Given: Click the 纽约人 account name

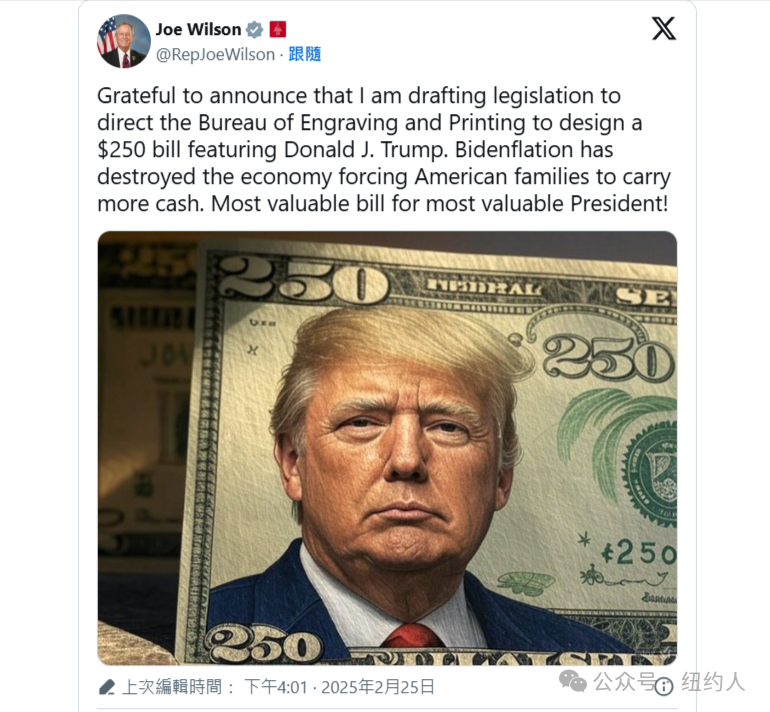Looking at the screenshot, I should (713, 682).
